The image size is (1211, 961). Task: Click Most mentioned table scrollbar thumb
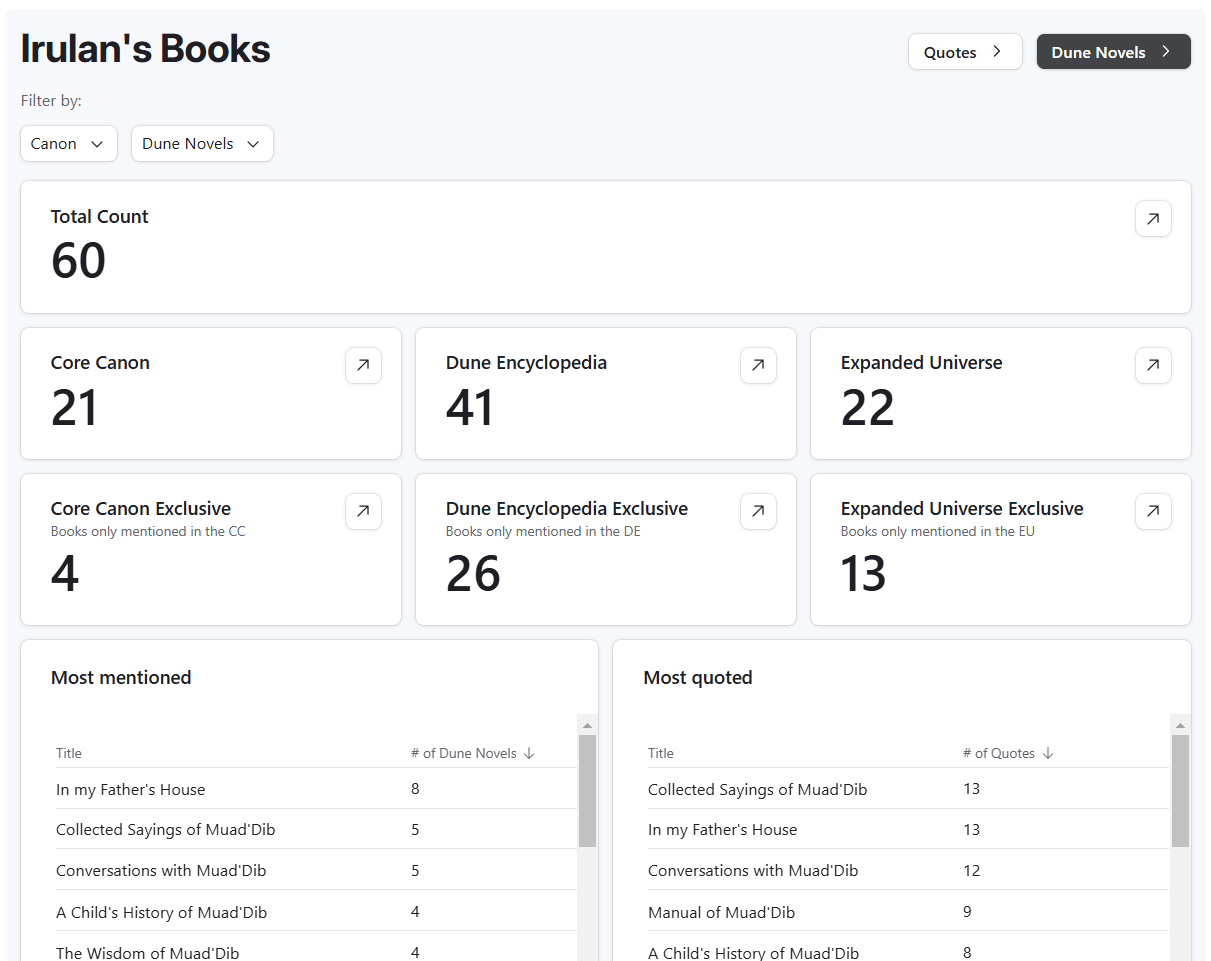(588, 791)
